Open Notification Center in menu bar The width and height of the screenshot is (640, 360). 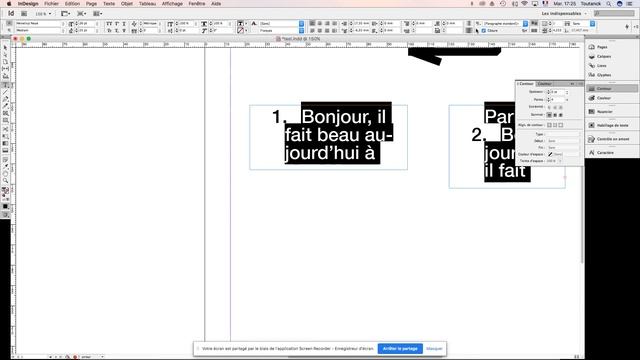pyautogui.click(x=630, y=4)
